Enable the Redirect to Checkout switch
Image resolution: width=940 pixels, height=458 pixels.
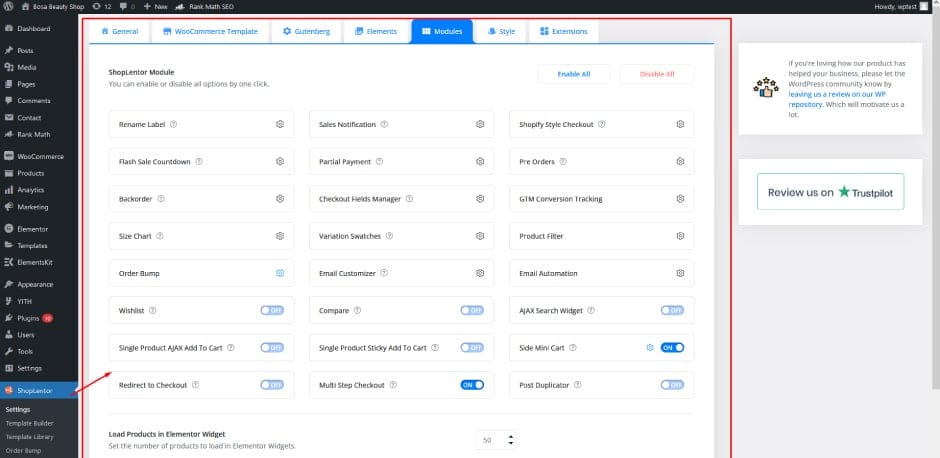pyautogui.click(x=272, y=385)
